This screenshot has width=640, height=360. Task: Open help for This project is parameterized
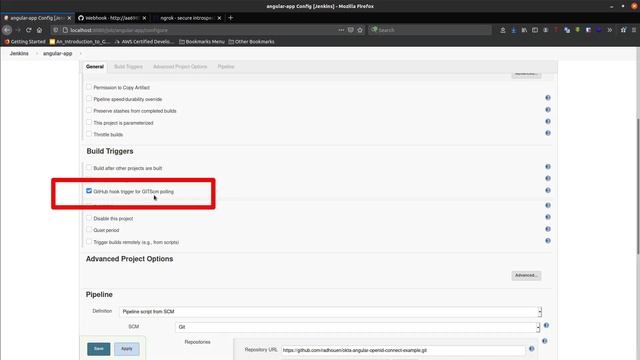click(x=548, y=122)
